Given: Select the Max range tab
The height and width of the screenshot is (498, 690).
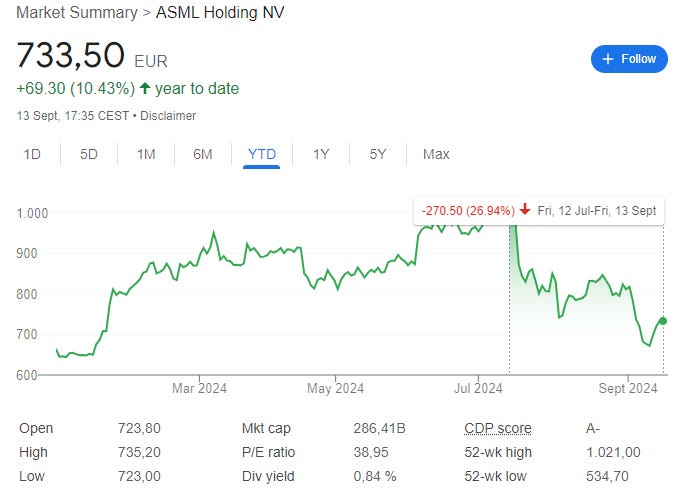Looking at the screenshot, I should click(x=436, y=154).
